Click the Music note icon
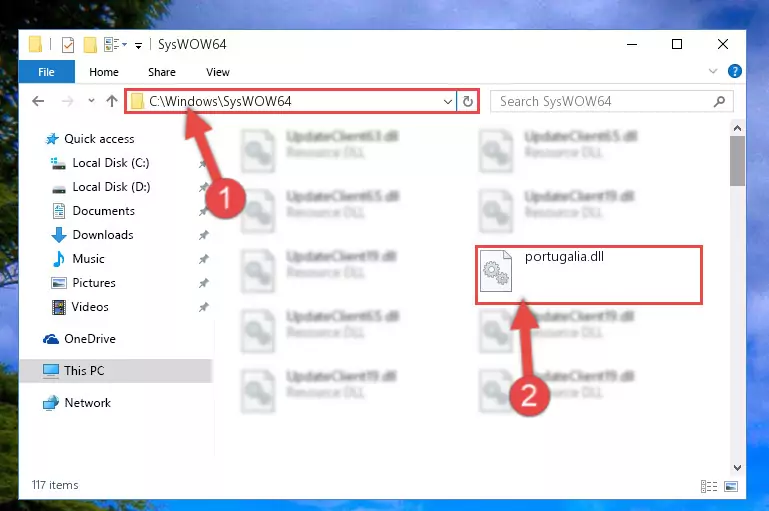The height and width of the screenshot is (511, 769). tap(59, 259)
